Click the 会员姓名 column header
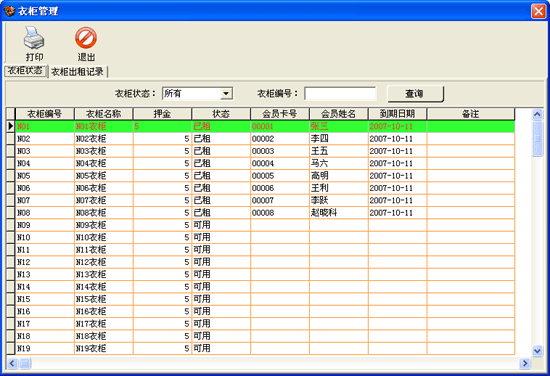 tap(338, 114)
